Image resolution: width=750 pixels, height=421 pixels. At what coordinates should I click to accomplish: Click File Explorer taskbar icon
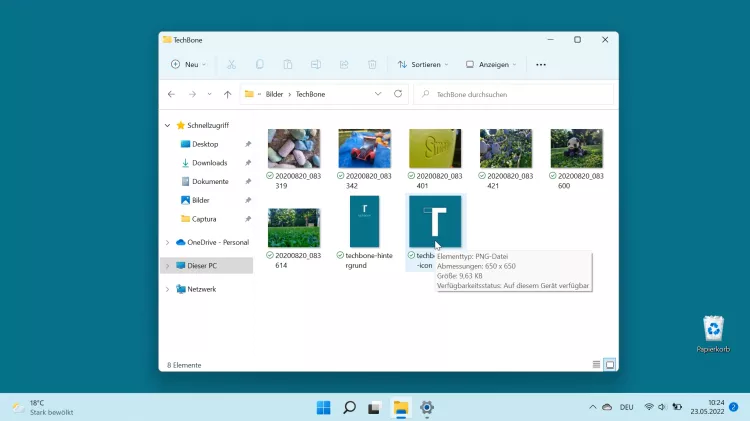pos(401,408)
